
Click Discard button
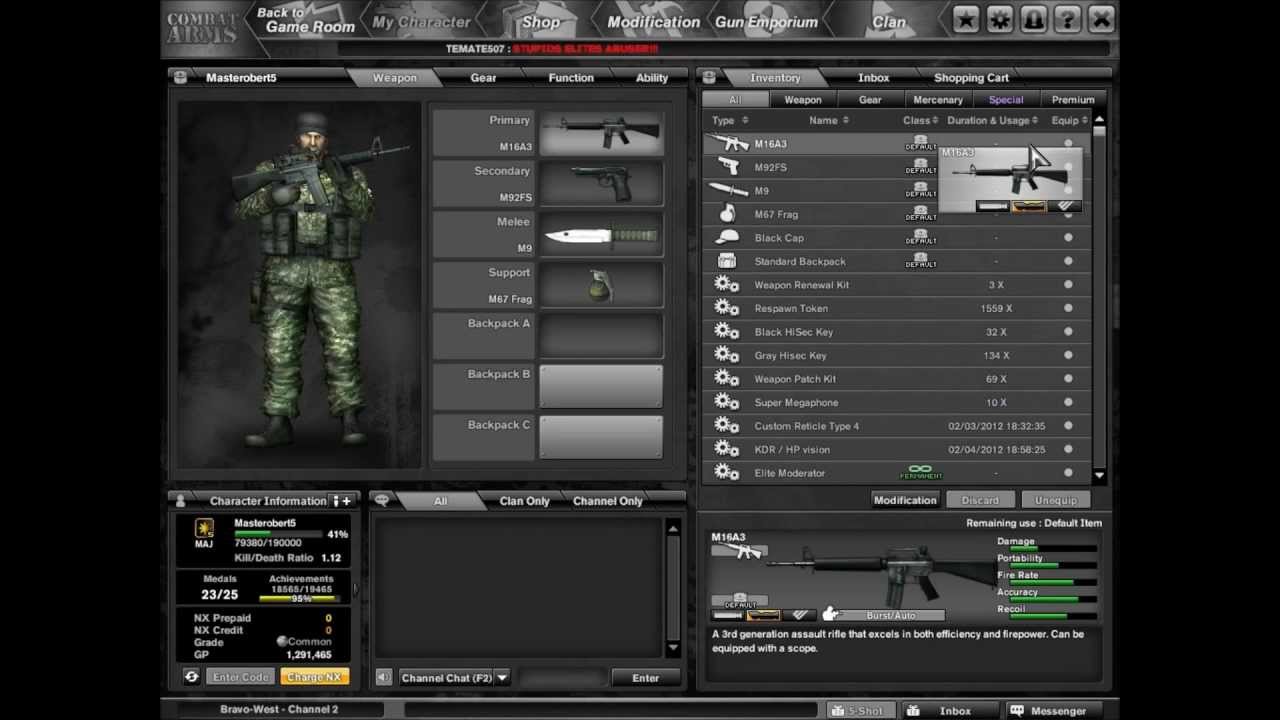click(x=980, y=500)
